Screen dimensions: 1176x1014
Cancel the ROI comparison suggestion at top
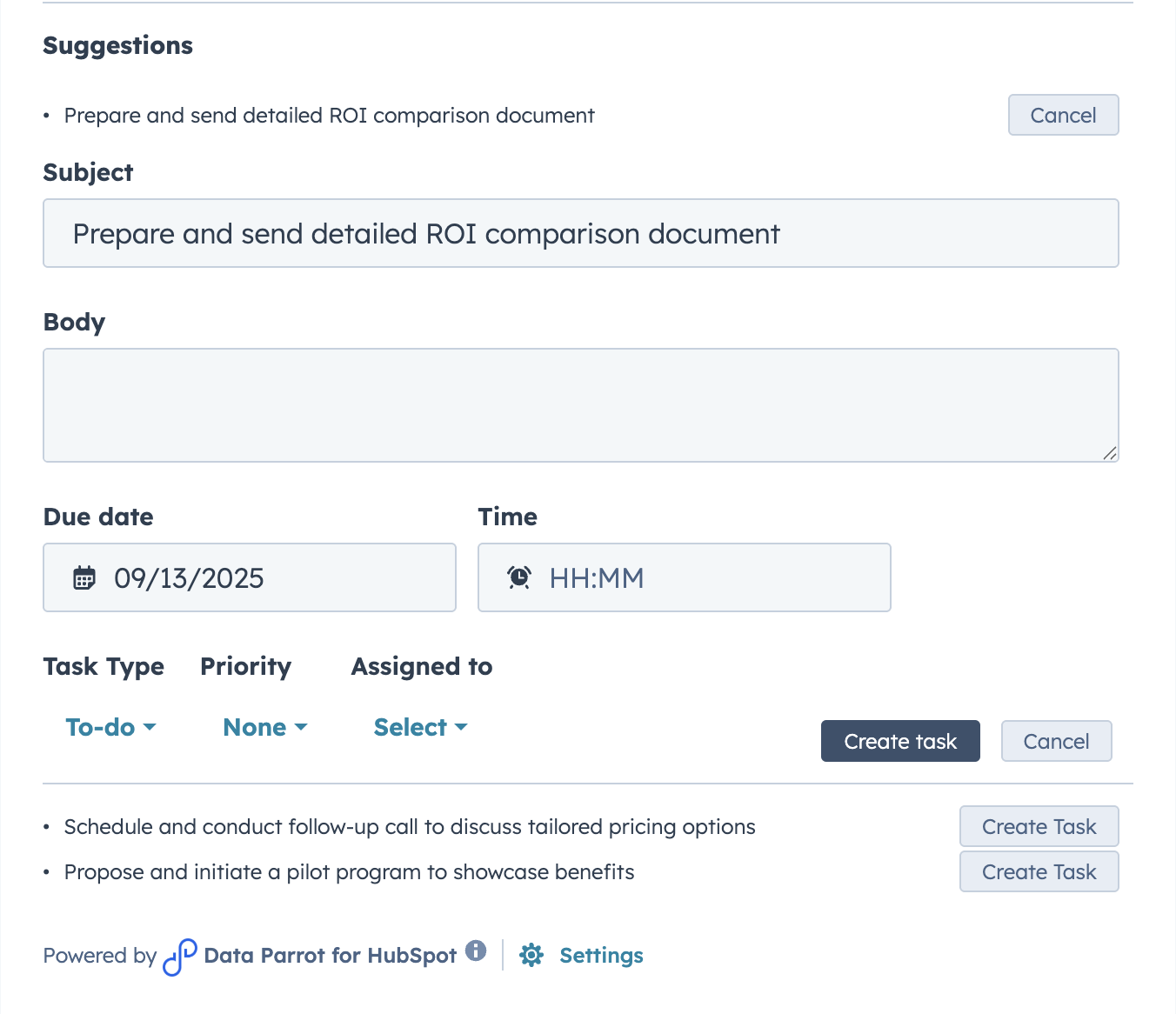tap(1063, 116)
